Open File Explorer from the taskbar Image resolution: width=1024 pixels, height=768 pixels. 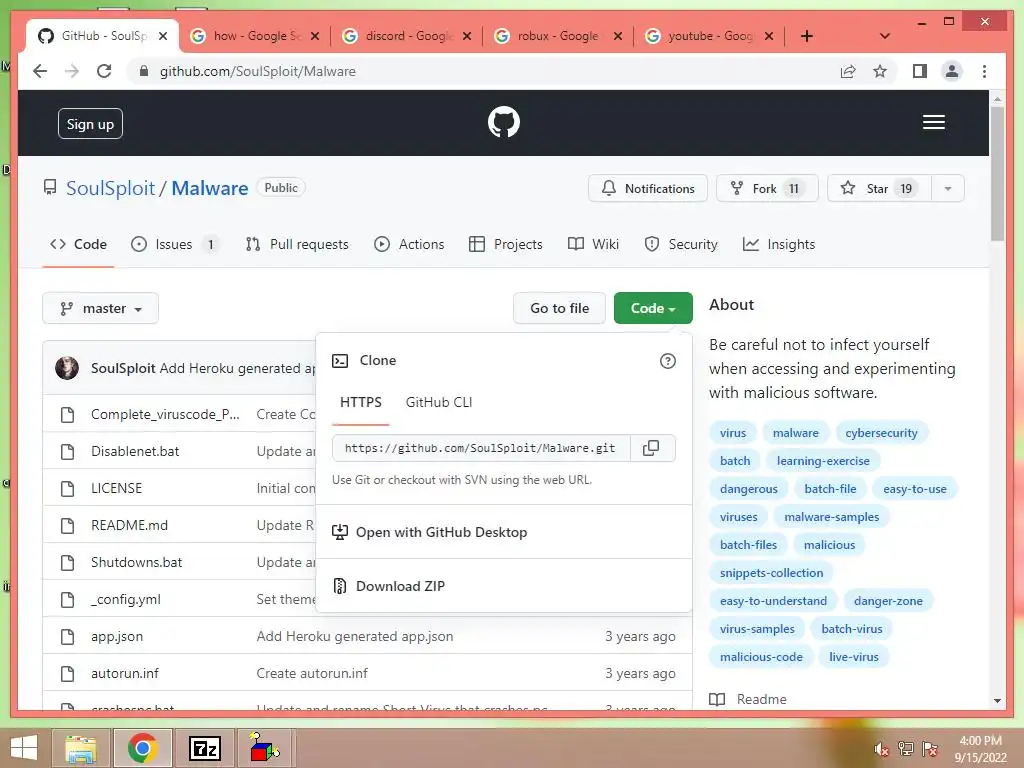81,748
